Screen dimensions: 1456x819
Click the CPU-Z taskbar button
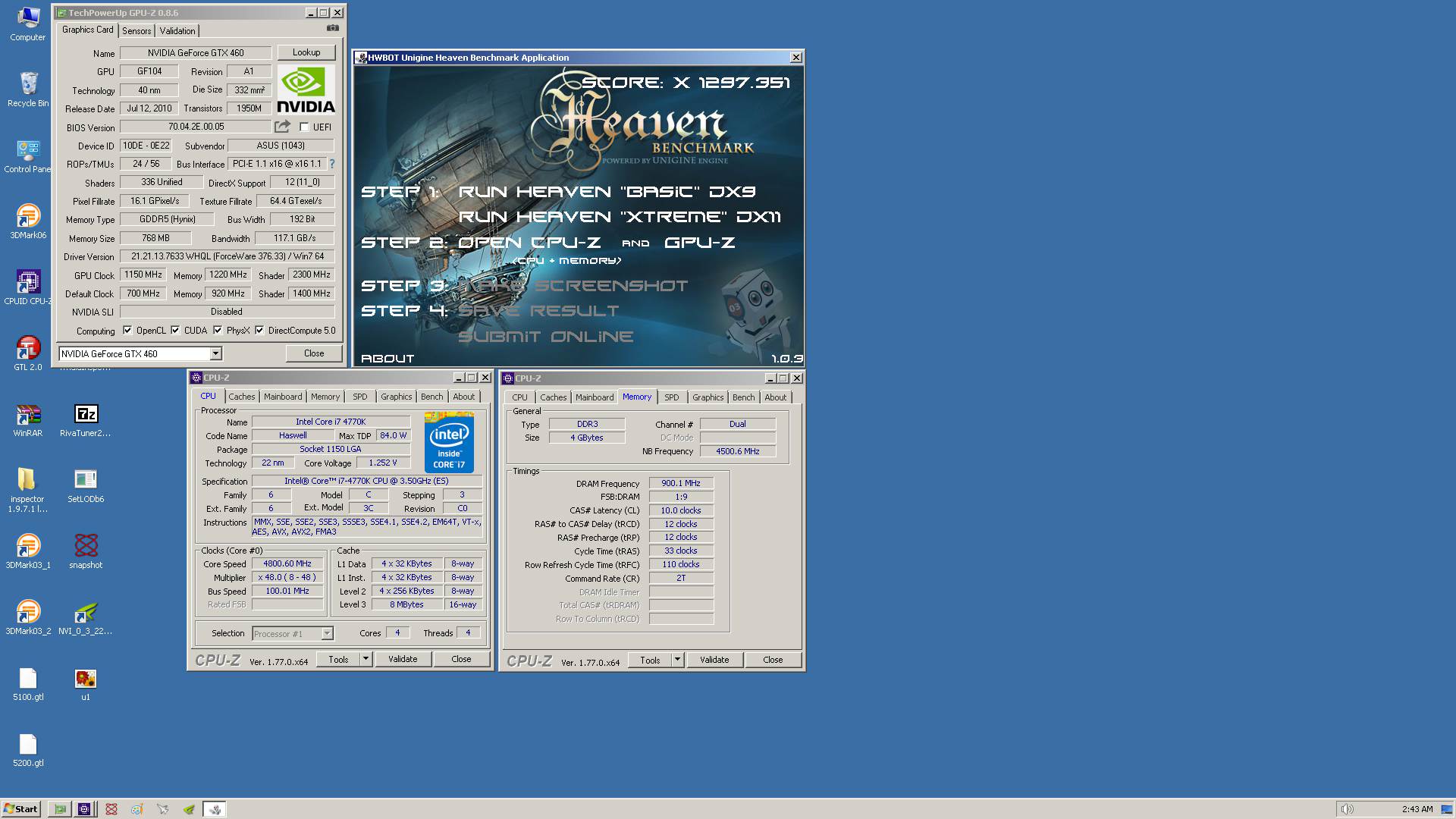pos(84,809)
